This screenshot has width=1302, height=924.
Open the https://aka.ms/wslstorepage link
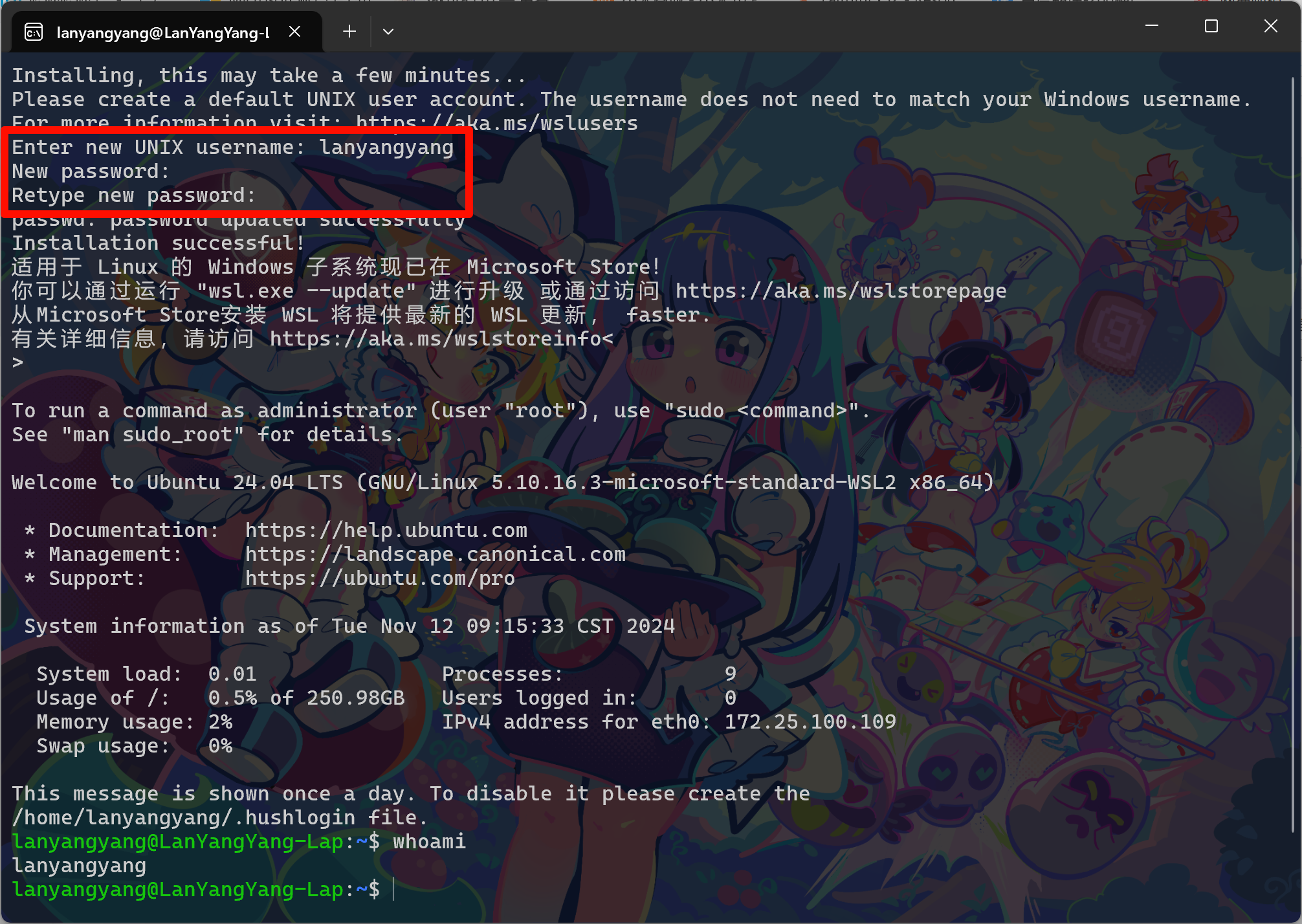[841, 291]
